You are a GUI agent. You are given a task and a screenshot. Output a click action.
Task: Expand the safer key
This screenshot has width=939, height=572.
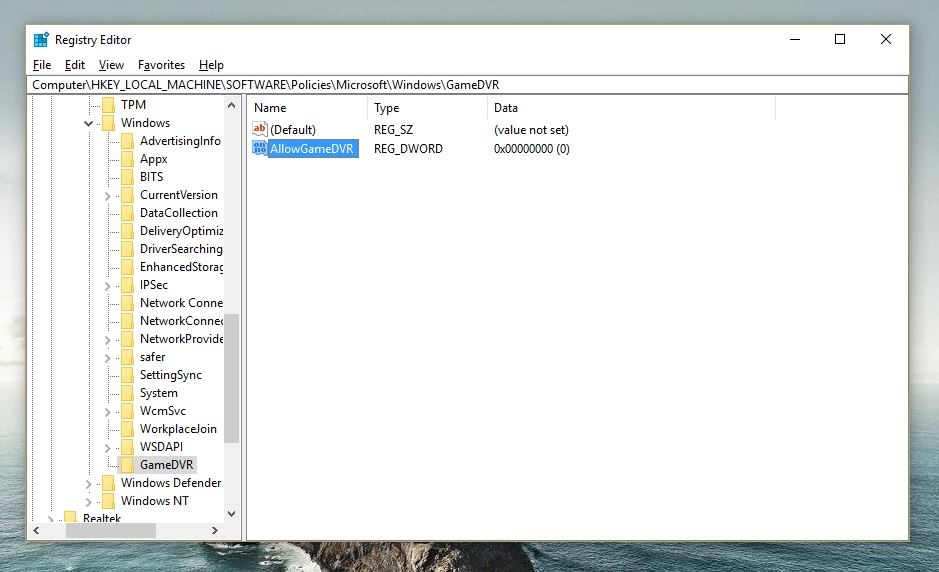(x=108, y=358)
